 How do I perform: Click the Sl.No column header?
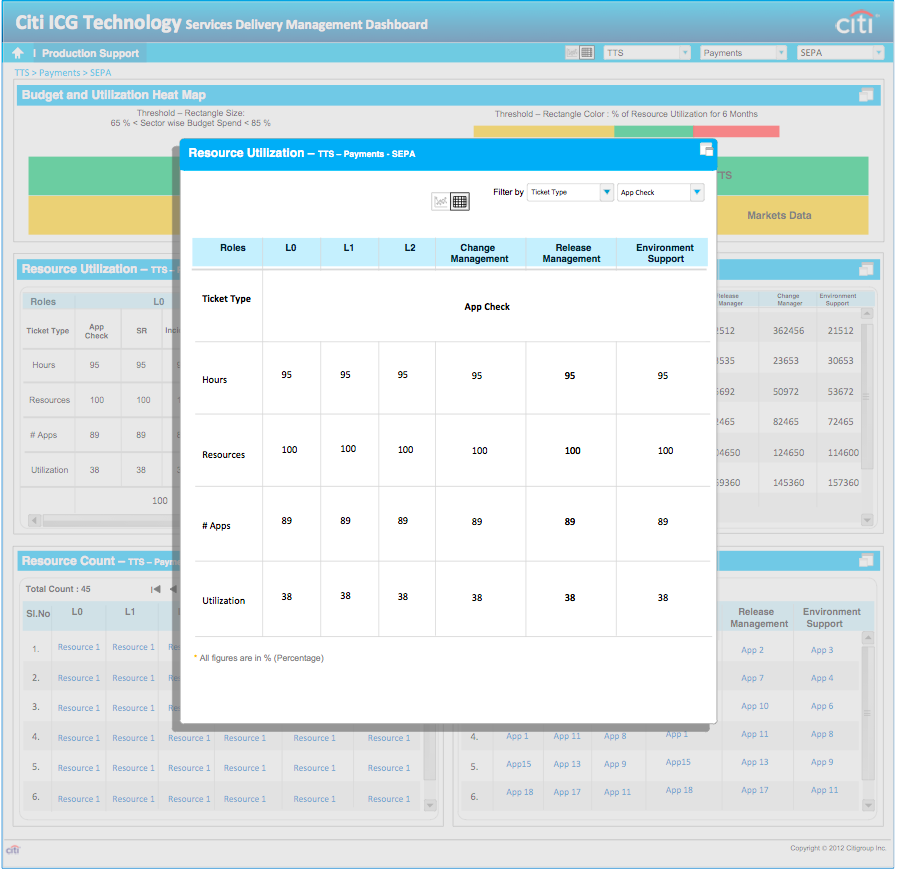click(x=38, y=614)
